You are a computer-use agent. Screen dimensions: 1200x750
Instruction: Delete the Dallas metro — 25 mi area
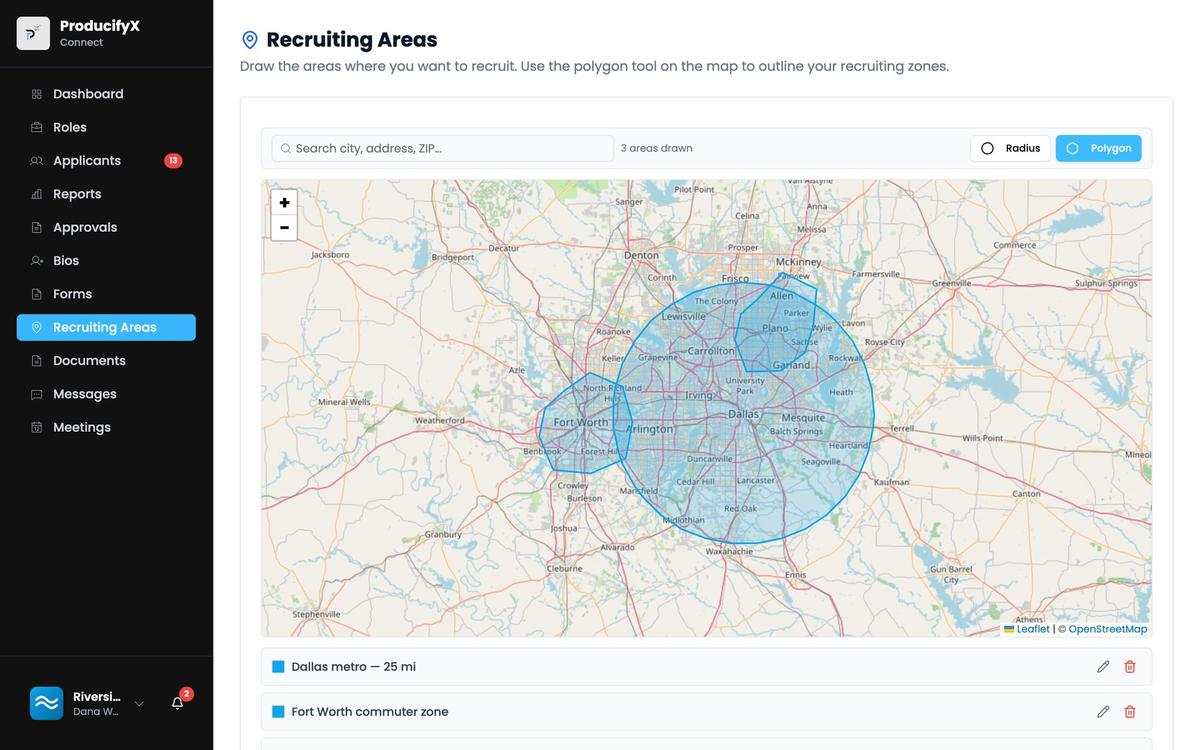[1130, 667]
